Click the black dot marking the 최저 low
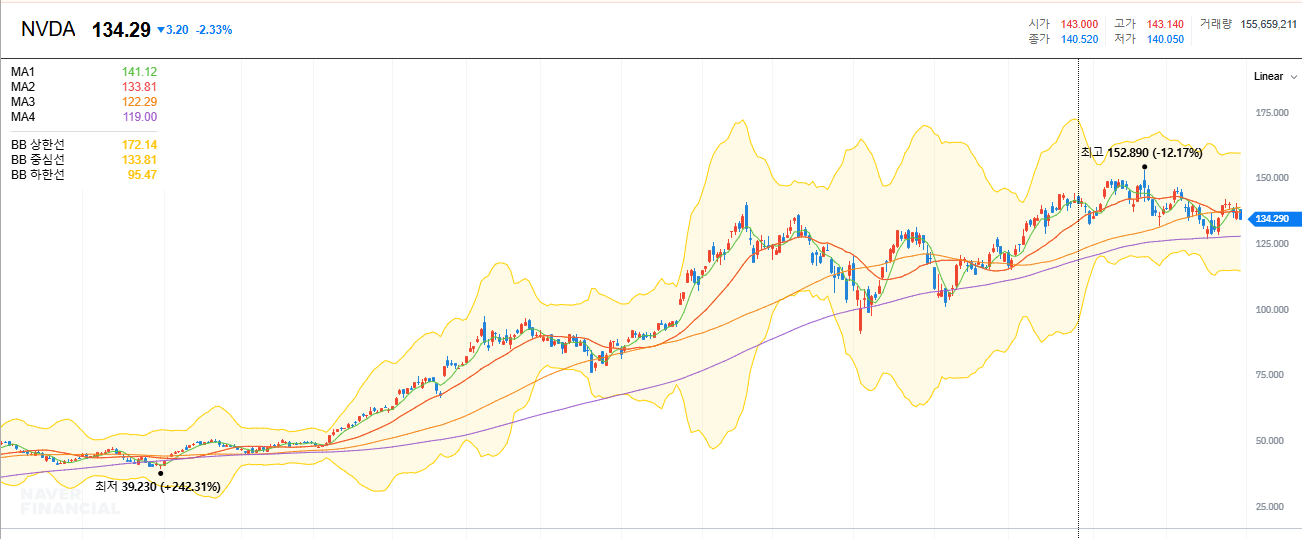Image resolution: width=1302 pixels, height=539 pixels. [160, 473]
